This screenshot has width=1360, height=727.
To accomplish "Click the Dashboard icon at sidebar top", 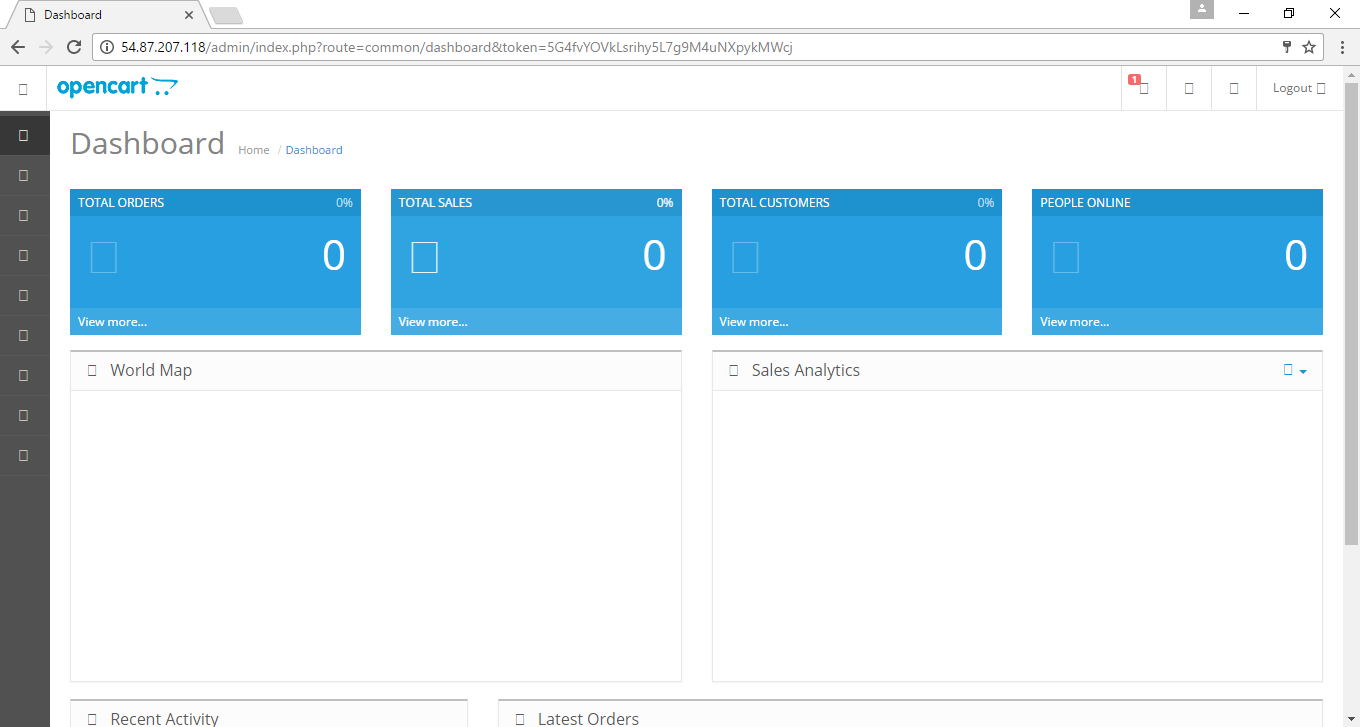I will pyautogui.click(x=23, y=134).
